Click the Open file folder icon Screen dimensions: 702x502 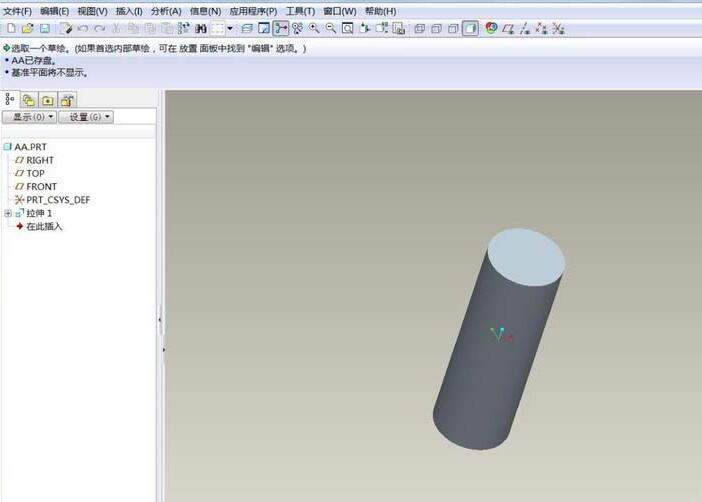pos(28,28)
